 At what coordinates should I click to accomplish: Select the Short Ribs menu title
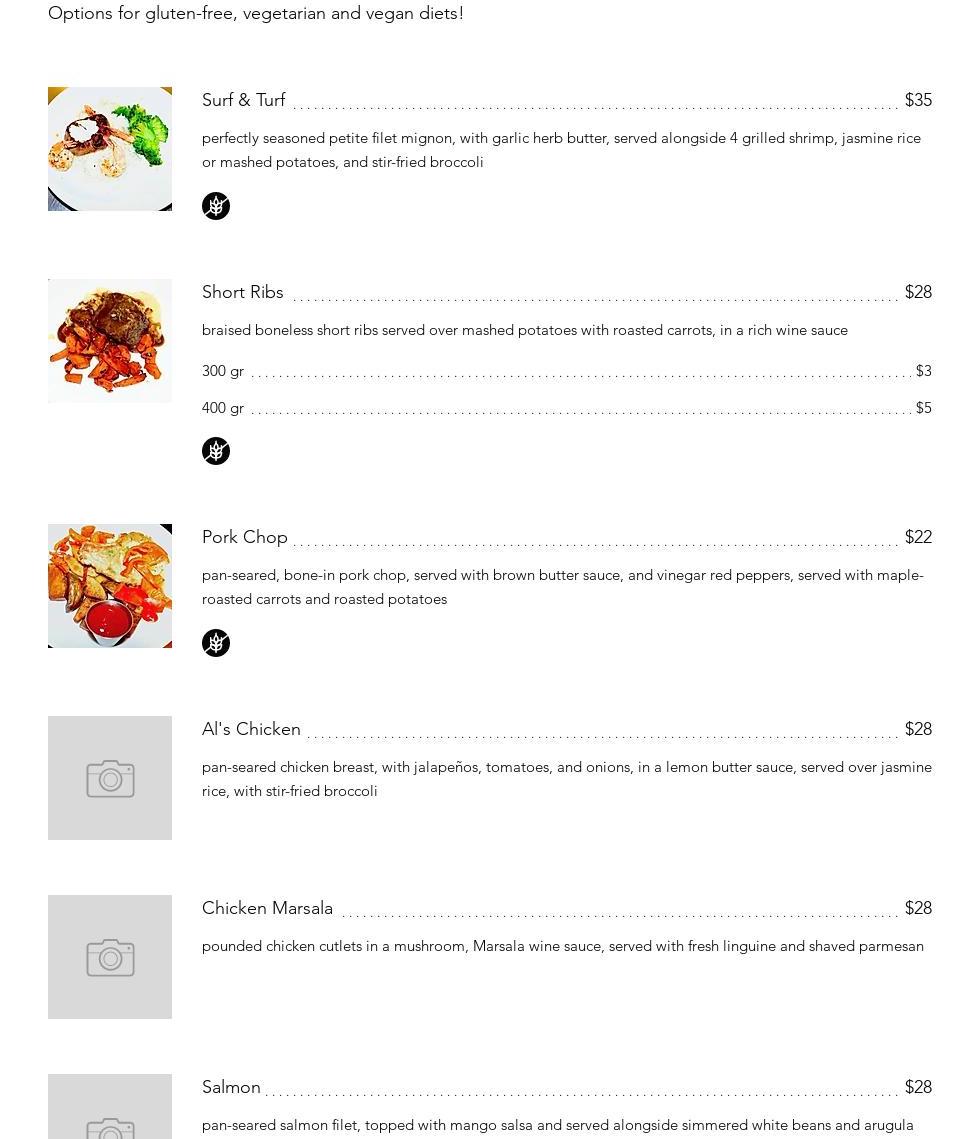coord(243,292)
